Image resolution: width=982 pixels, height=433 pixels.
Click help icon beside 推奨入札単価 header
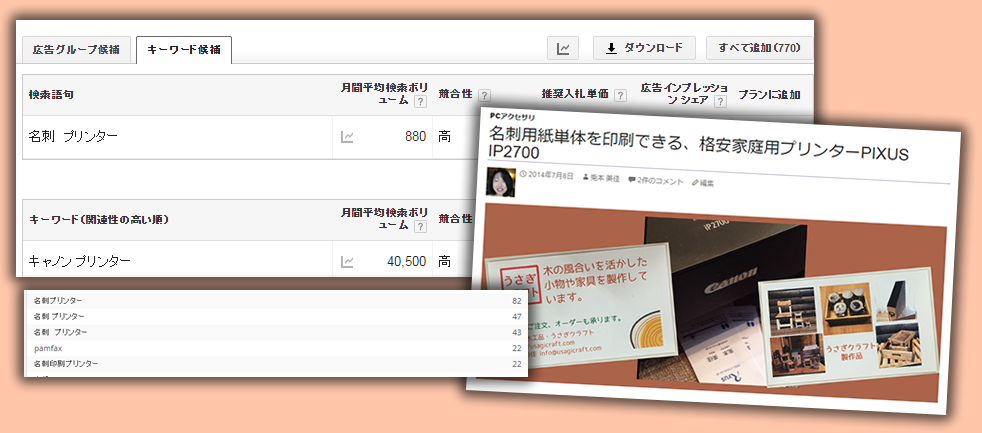620,95
